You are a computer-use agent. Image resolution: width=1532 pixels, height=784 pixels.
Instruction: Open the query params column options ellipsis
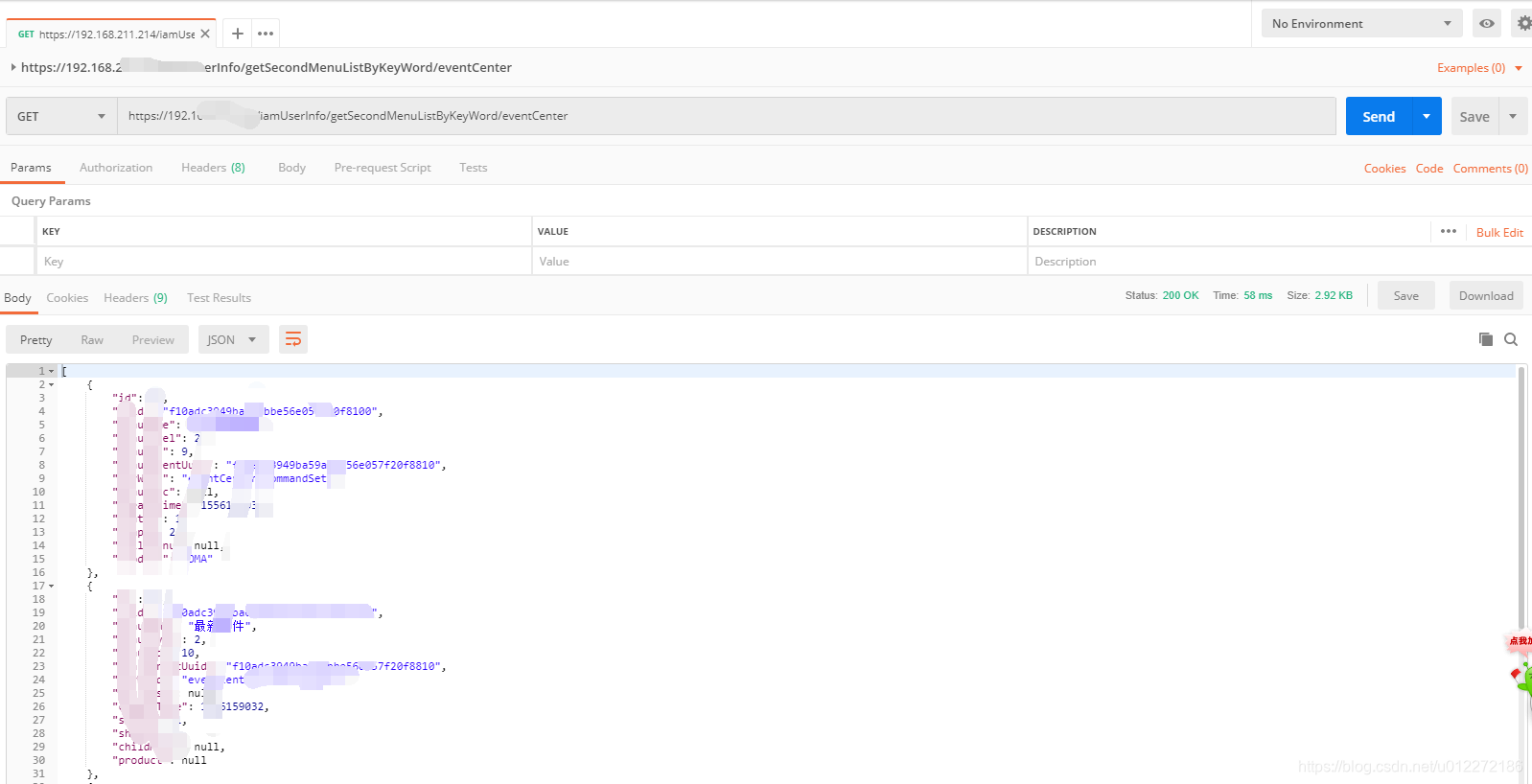tap(1448, 231)
